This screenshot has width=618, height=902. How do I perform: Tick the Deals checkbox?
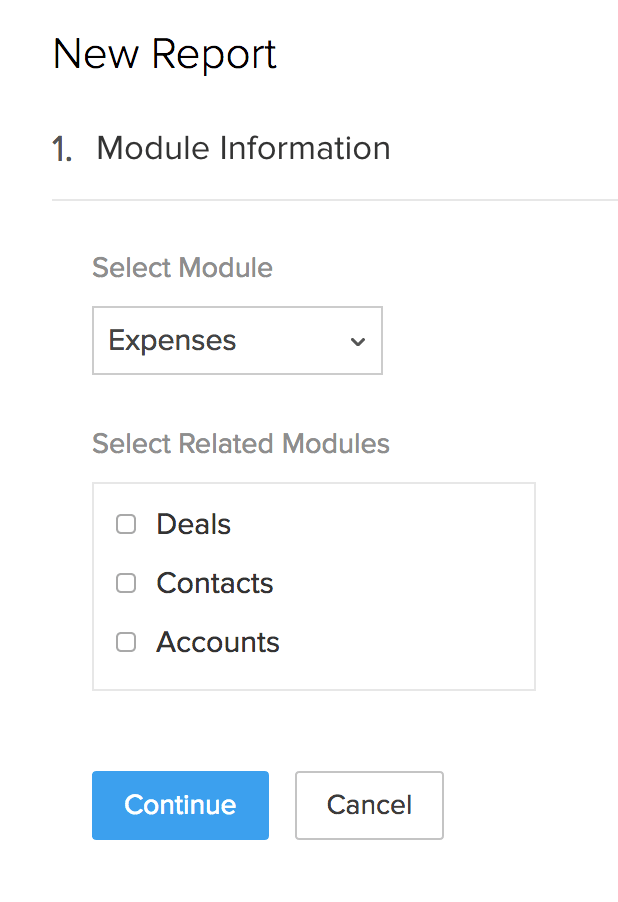click(x=126, y=524)
